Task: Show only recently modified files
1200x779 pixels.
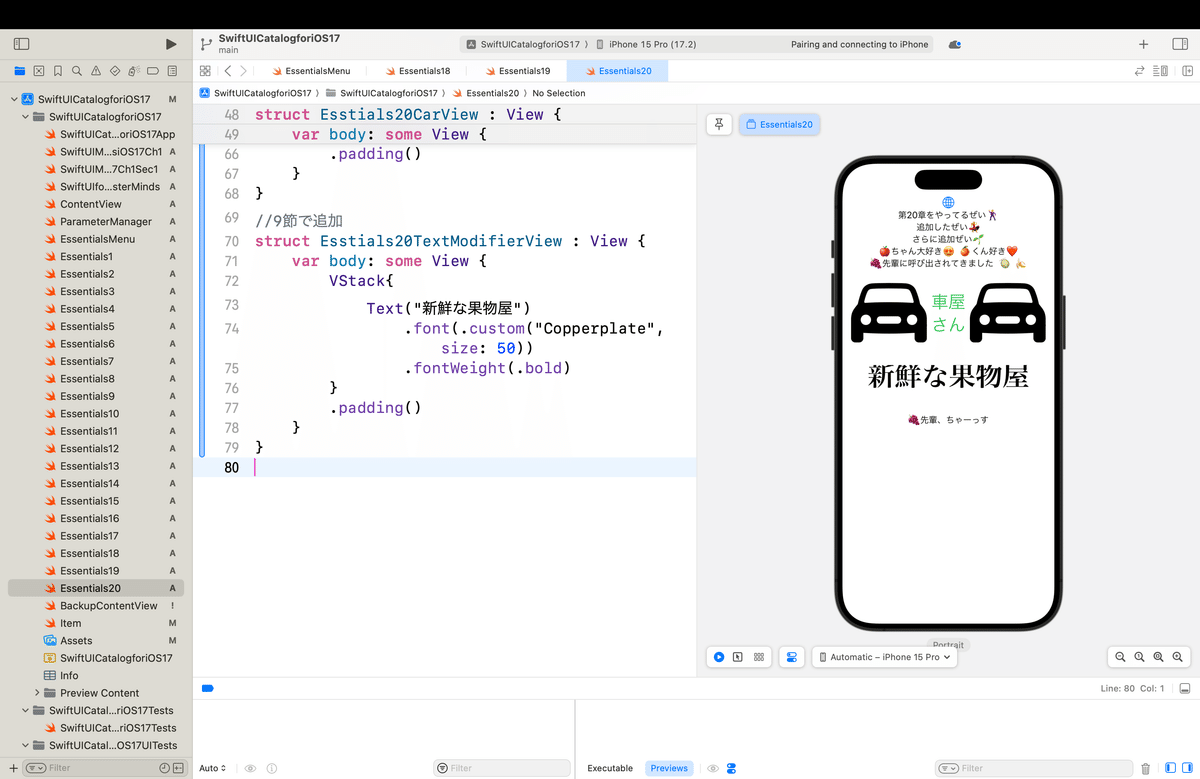Action: click(164, 768)
